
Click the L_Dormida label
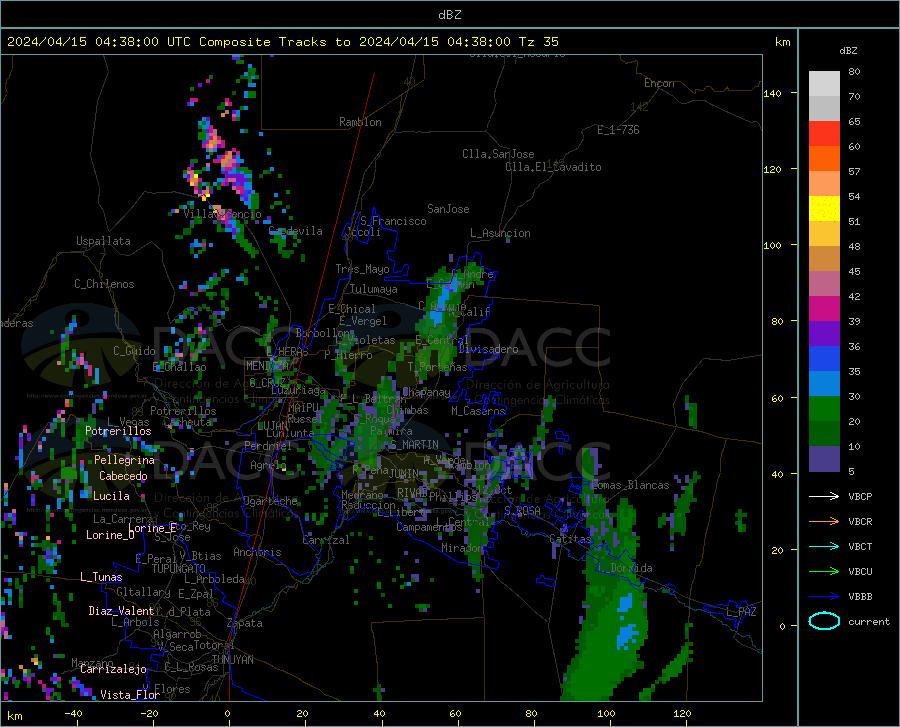[x=625, y=567]
